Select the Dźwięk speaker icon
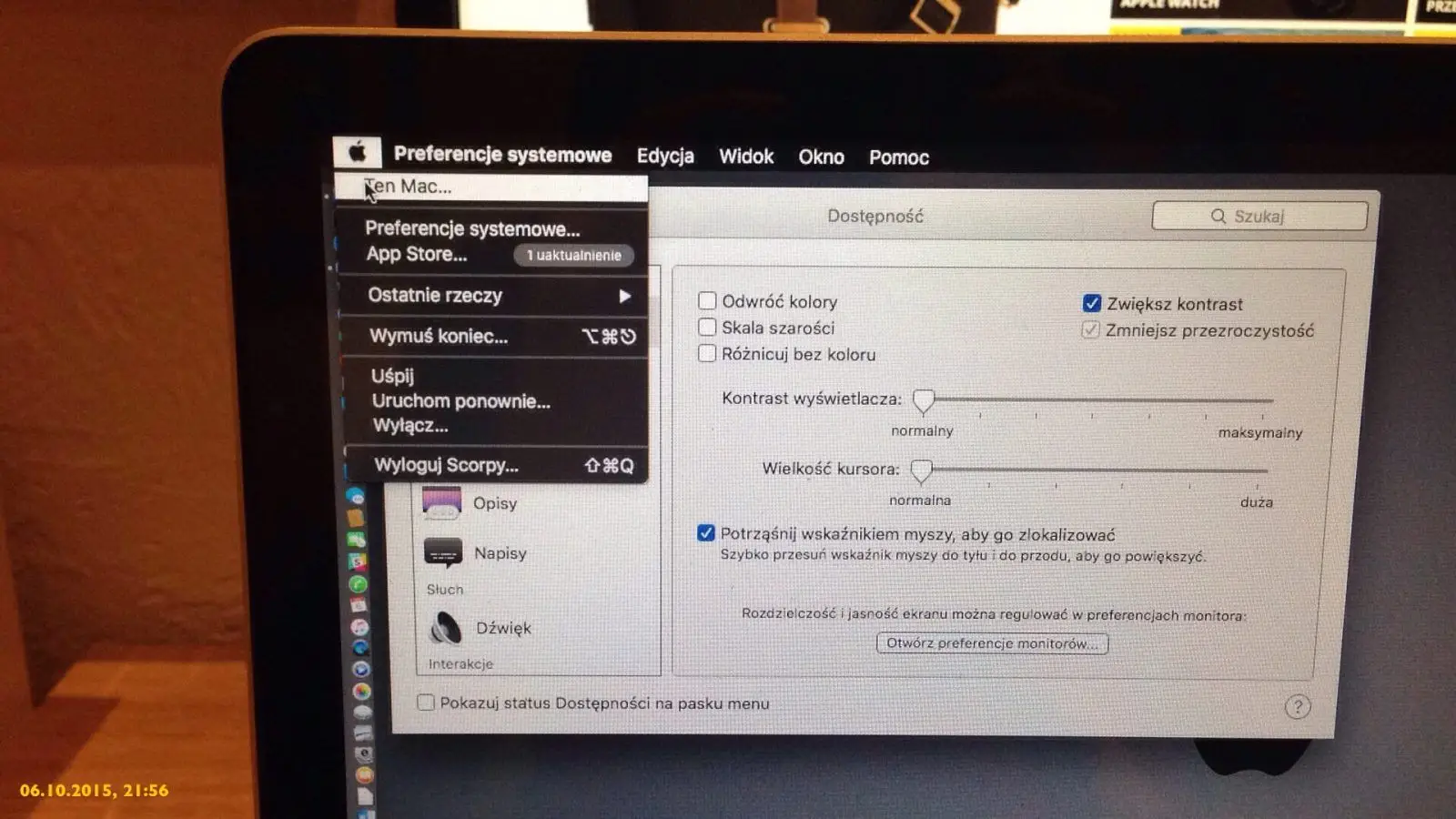The width and height of the screenshot is (1456, 819). [x=445, y=627]
